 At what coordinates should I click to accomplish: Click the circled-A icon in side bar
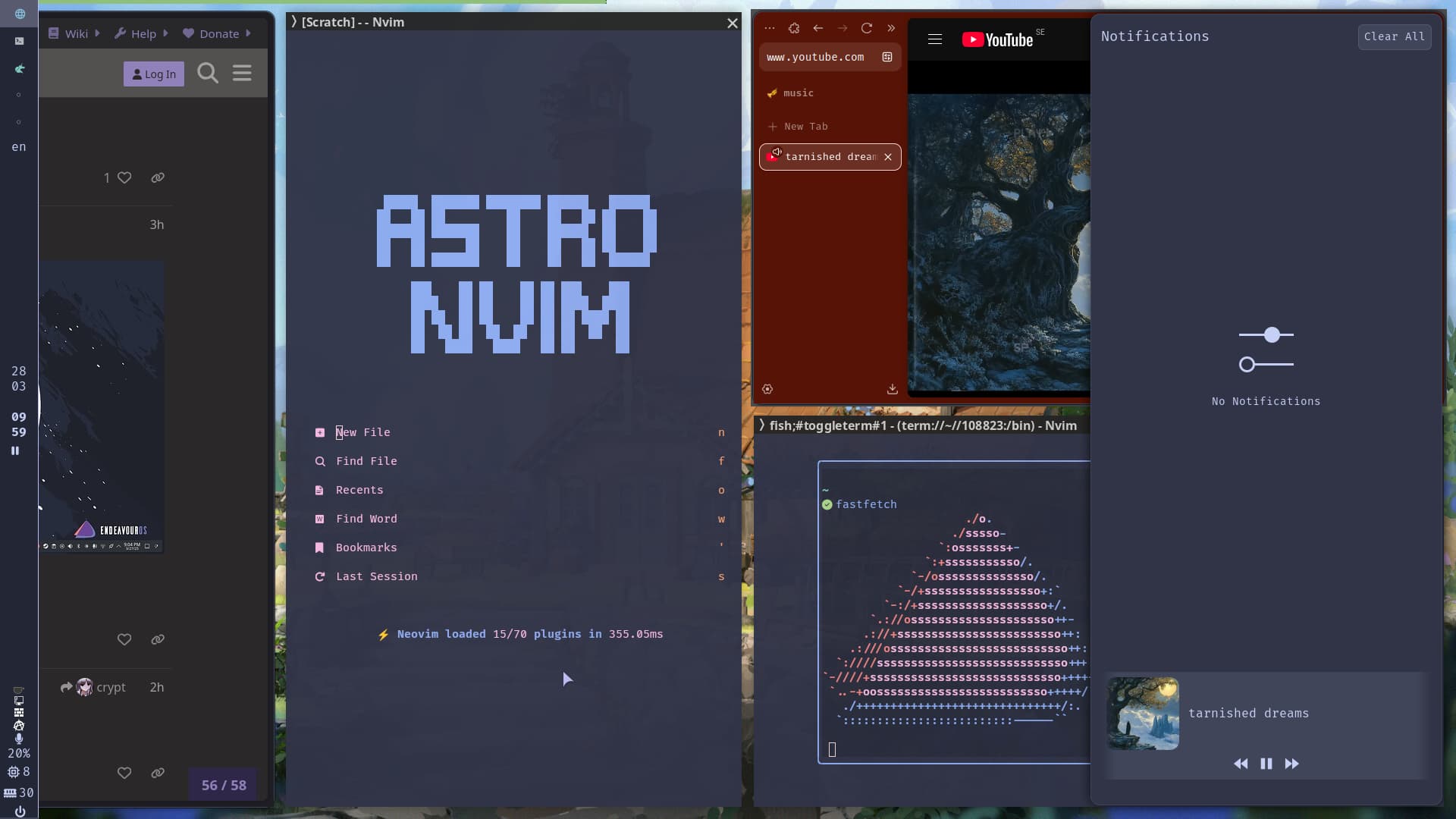[19, 726]
